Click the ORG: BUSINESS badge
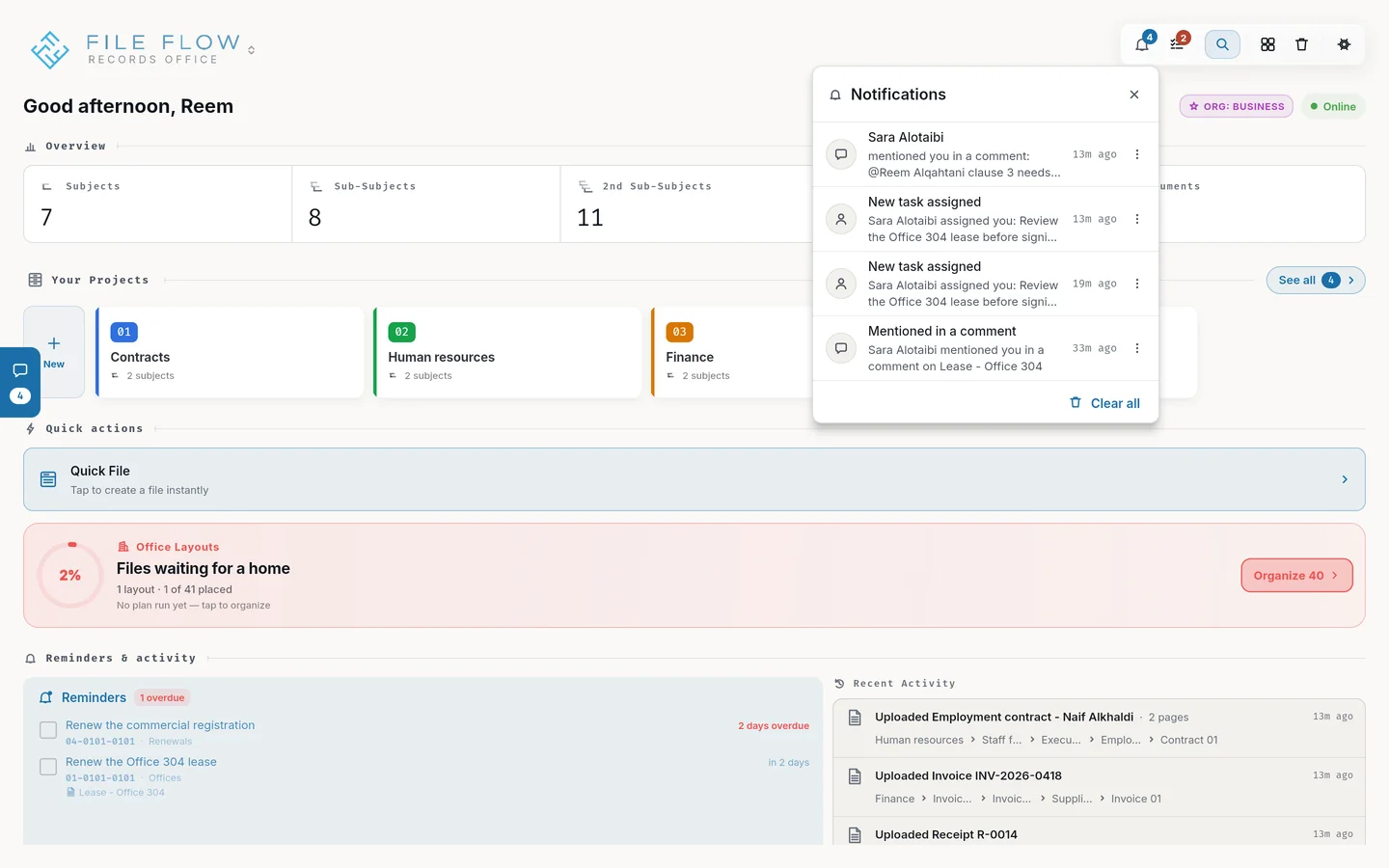This screenshot has width=1389, height=868. coord(1237,107)
